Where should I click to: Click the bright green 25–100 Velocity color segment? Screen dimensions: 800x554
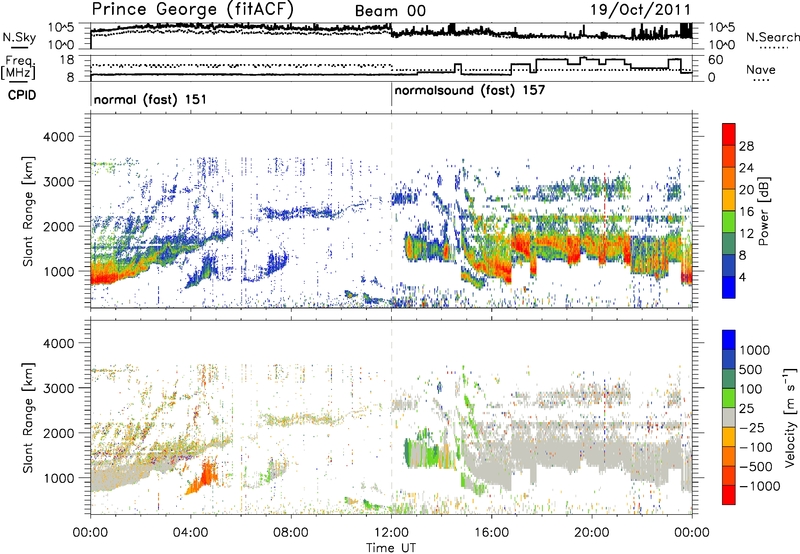[x=729, y=398]
